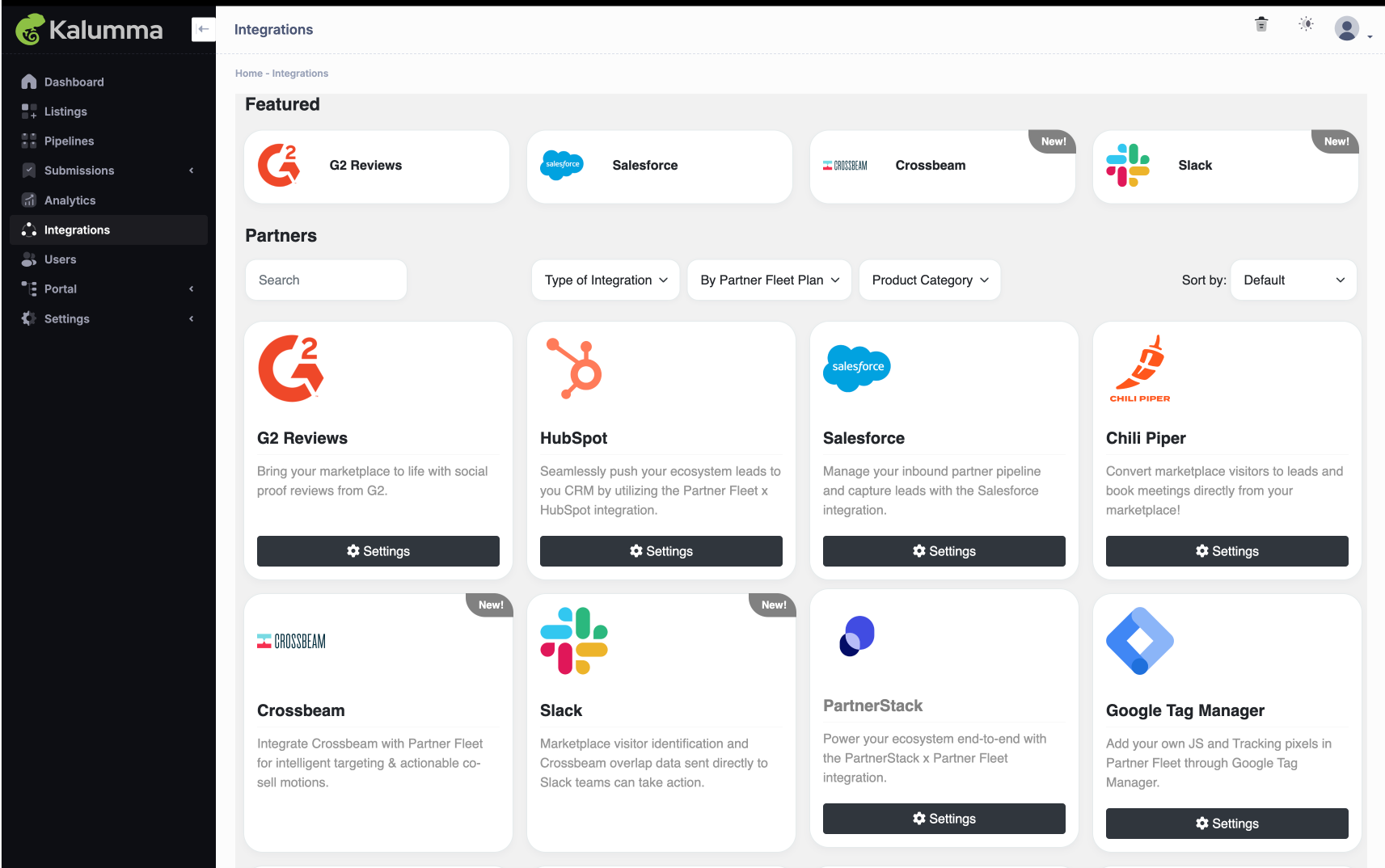Click the HubSpot sprocket logo
This screenshot has width=1385, height=868.
click(574, 369)
